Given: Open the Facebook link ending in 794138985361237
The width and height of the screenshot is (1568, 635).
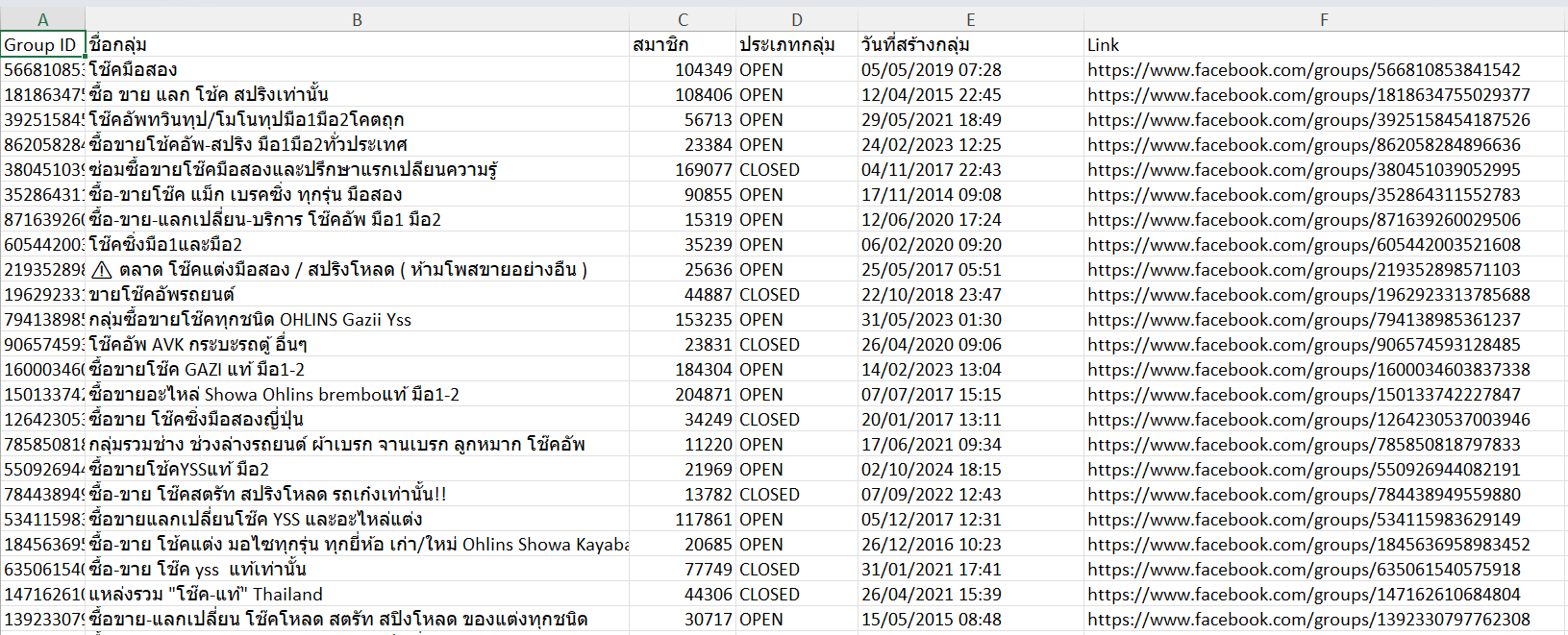Looking at the screenshot, I should tap(1304, 320).
